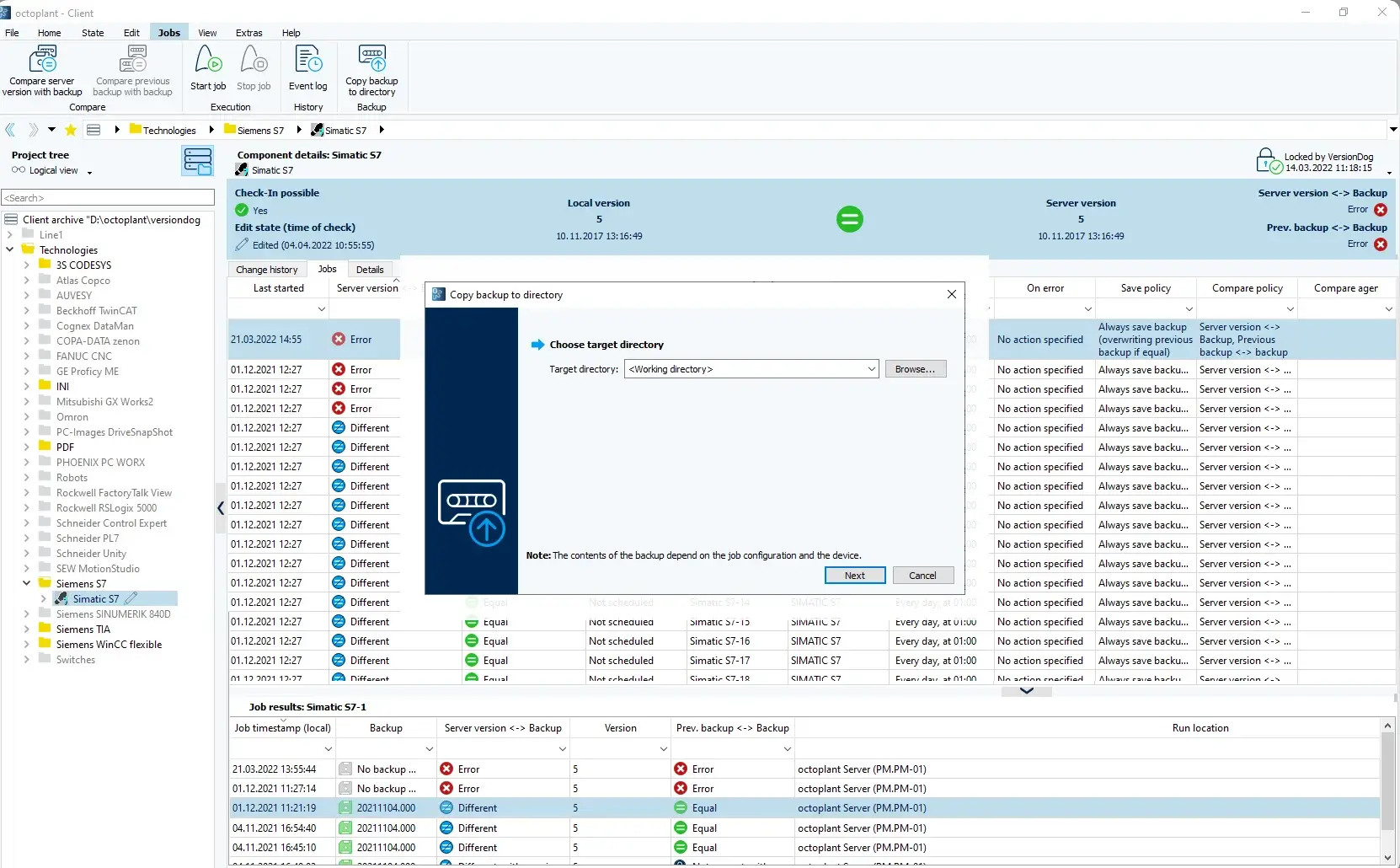The width and height of the screenshot is (1400, 868).
Task: Click the favorites star icon
Action: coord(71,130)
